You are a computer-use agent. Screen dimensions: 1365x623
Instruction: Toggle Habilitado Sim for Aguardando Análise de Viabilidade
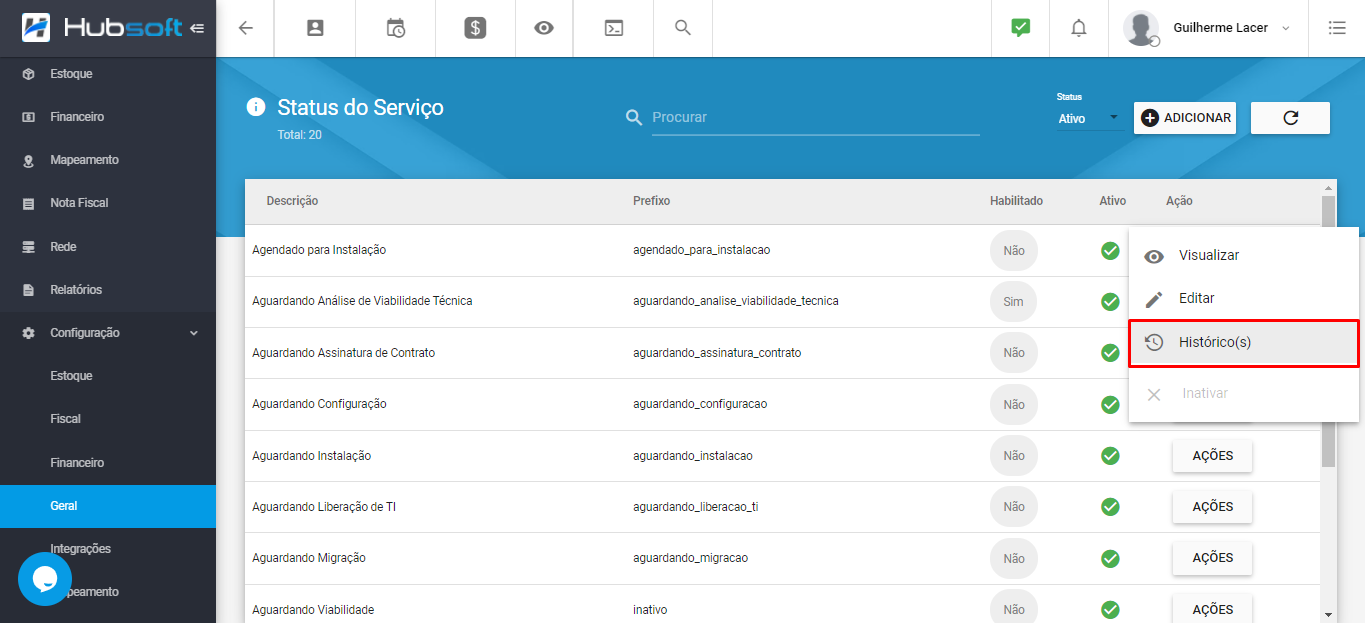(1013, 301)
